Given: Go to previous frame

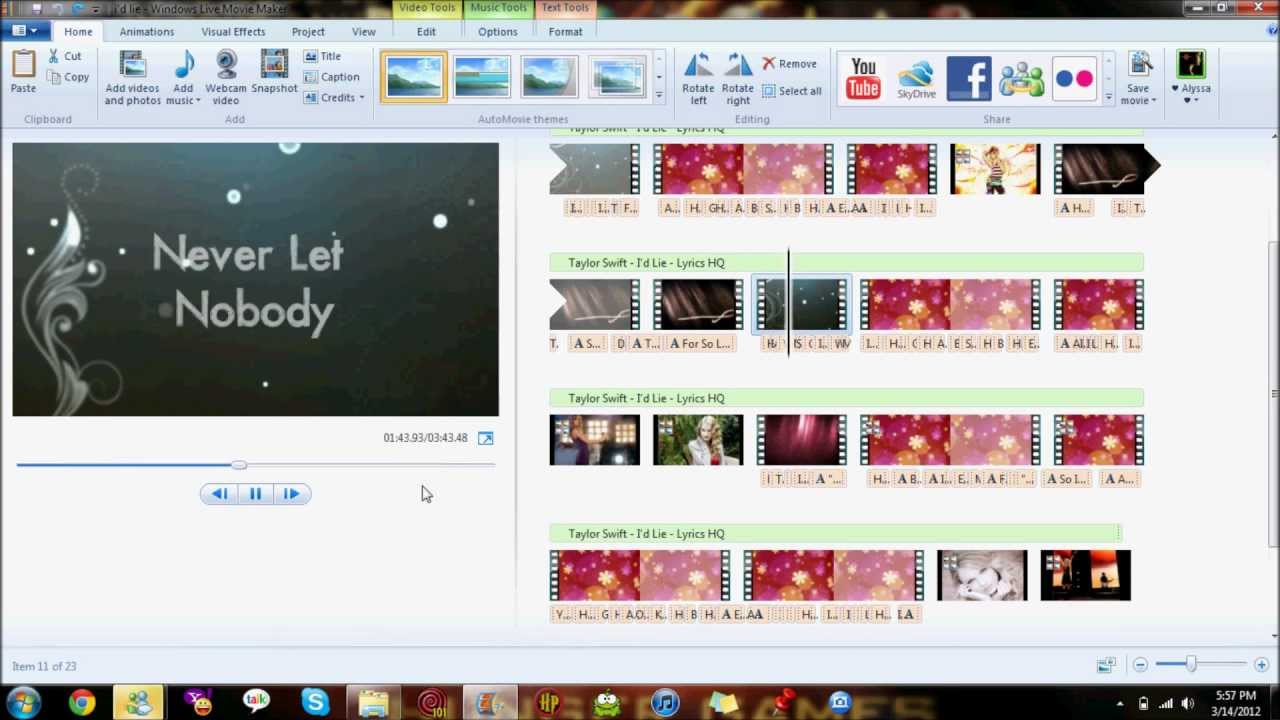Looking at the screenshot, I should 219,493.
